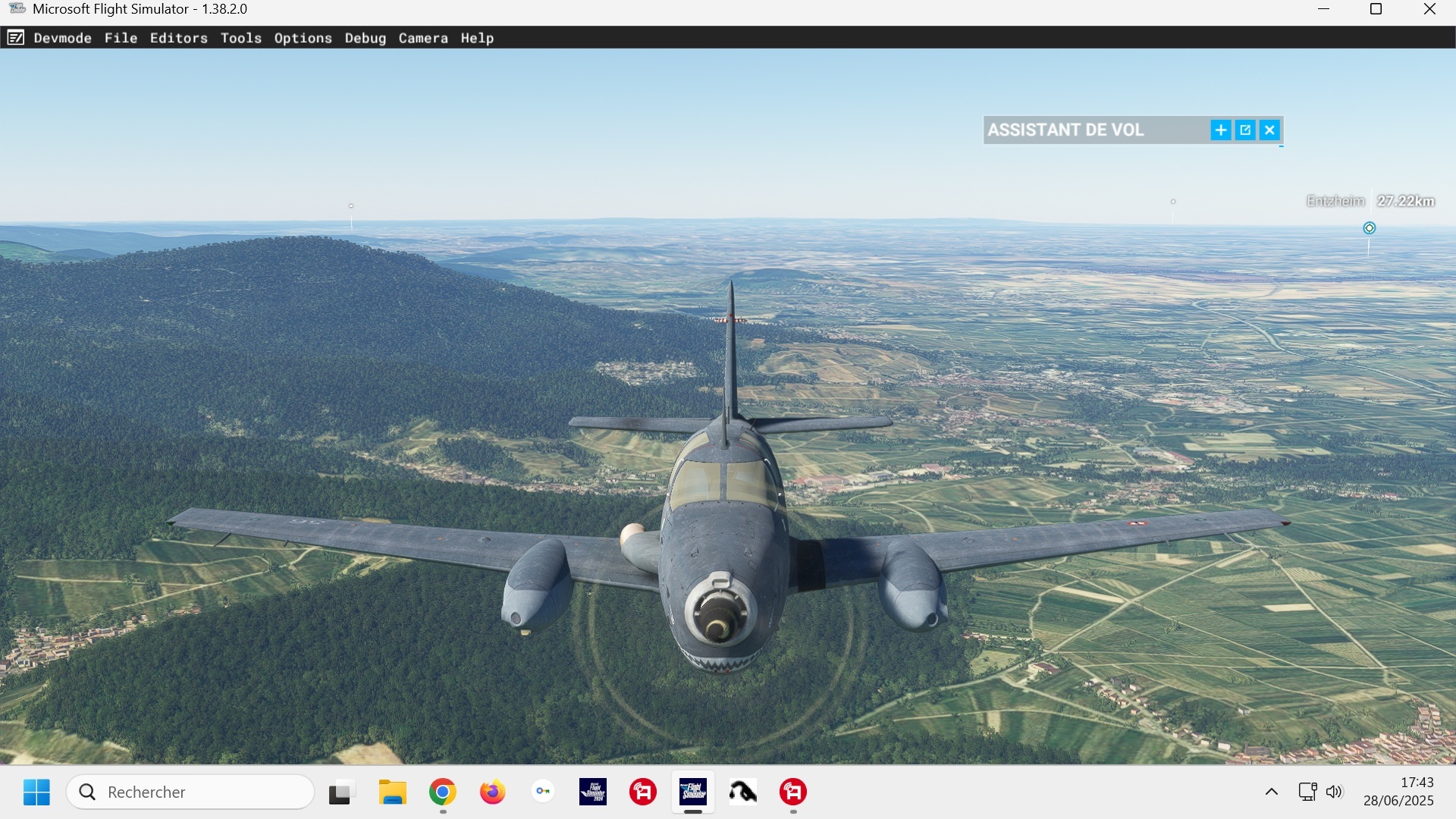Open the Devmode menu
The width and height of the screenshot is (1456, 819).
pyautogui.click(x=62, y=38)
